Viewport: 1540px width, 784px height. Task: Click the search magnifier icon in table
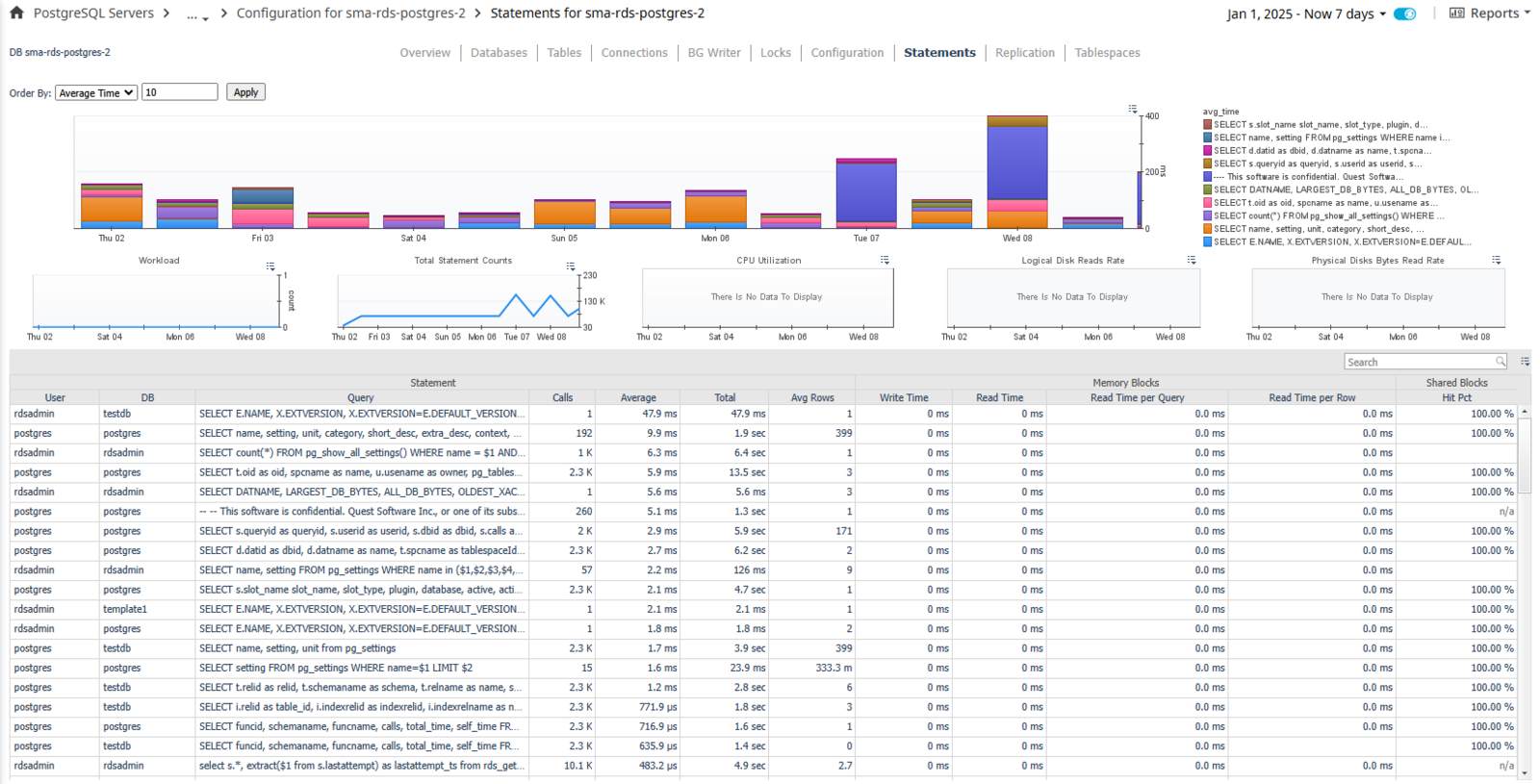pos(1500,362)
